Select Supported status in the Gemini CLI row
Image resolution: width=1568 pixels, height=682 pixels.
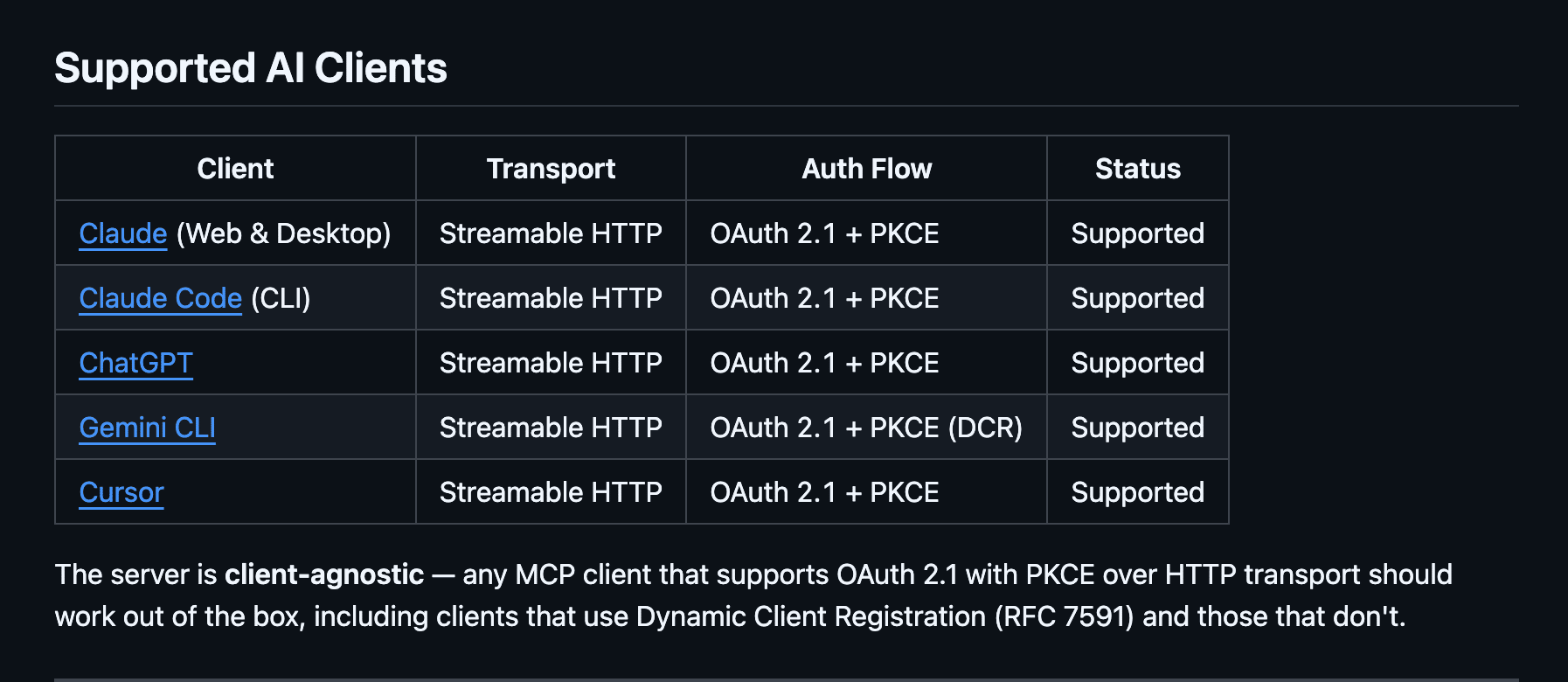click(x=1137, y=428)
